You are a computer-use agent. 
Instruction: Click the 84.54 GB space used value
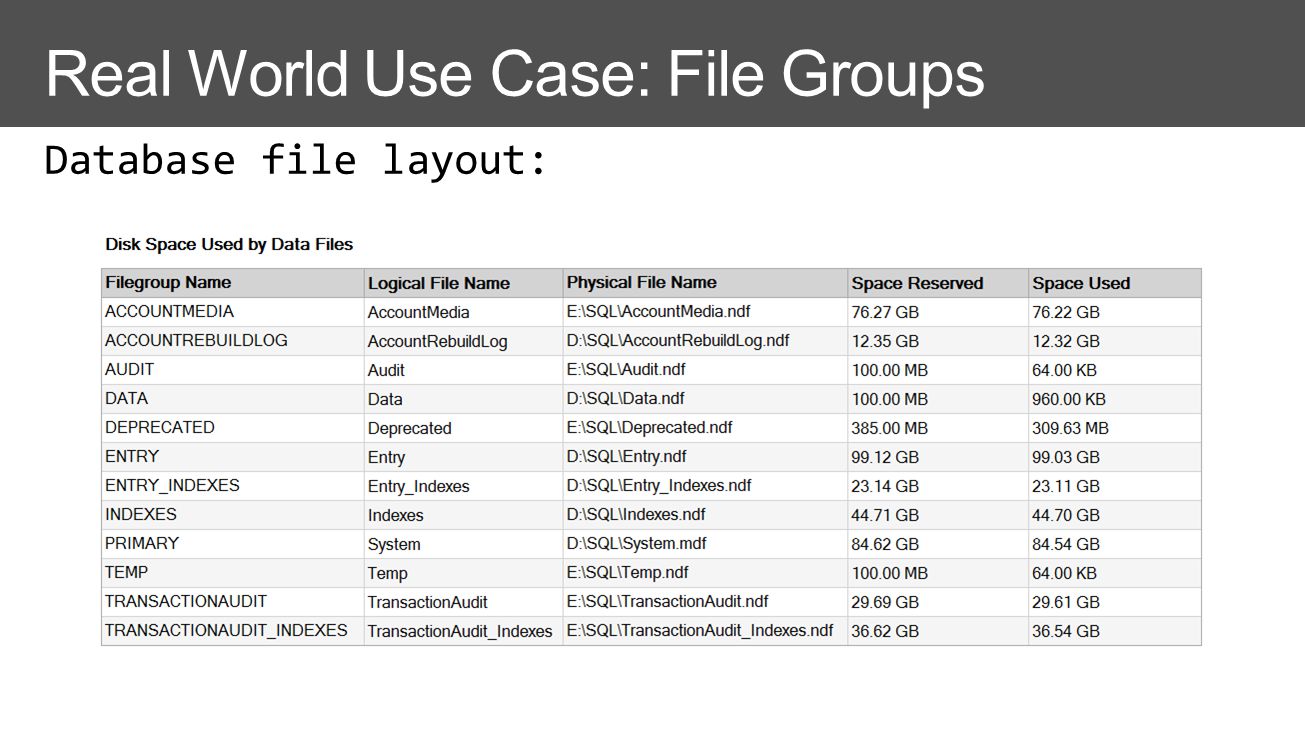pyautogui.click(x=1066, y=545)
